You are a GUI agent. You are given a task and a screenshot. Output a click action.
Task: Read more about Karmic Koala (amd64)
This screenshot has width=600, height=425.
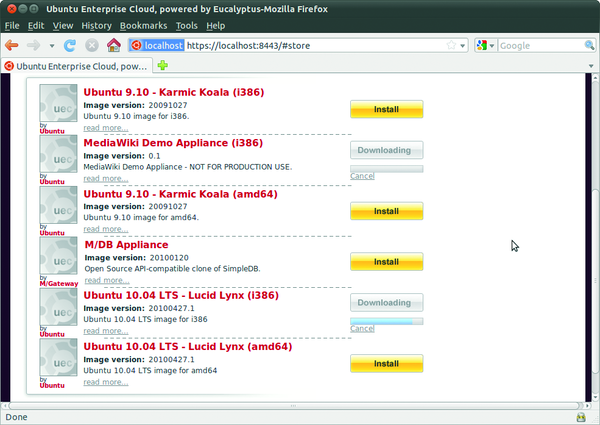(x=106, y=229)
